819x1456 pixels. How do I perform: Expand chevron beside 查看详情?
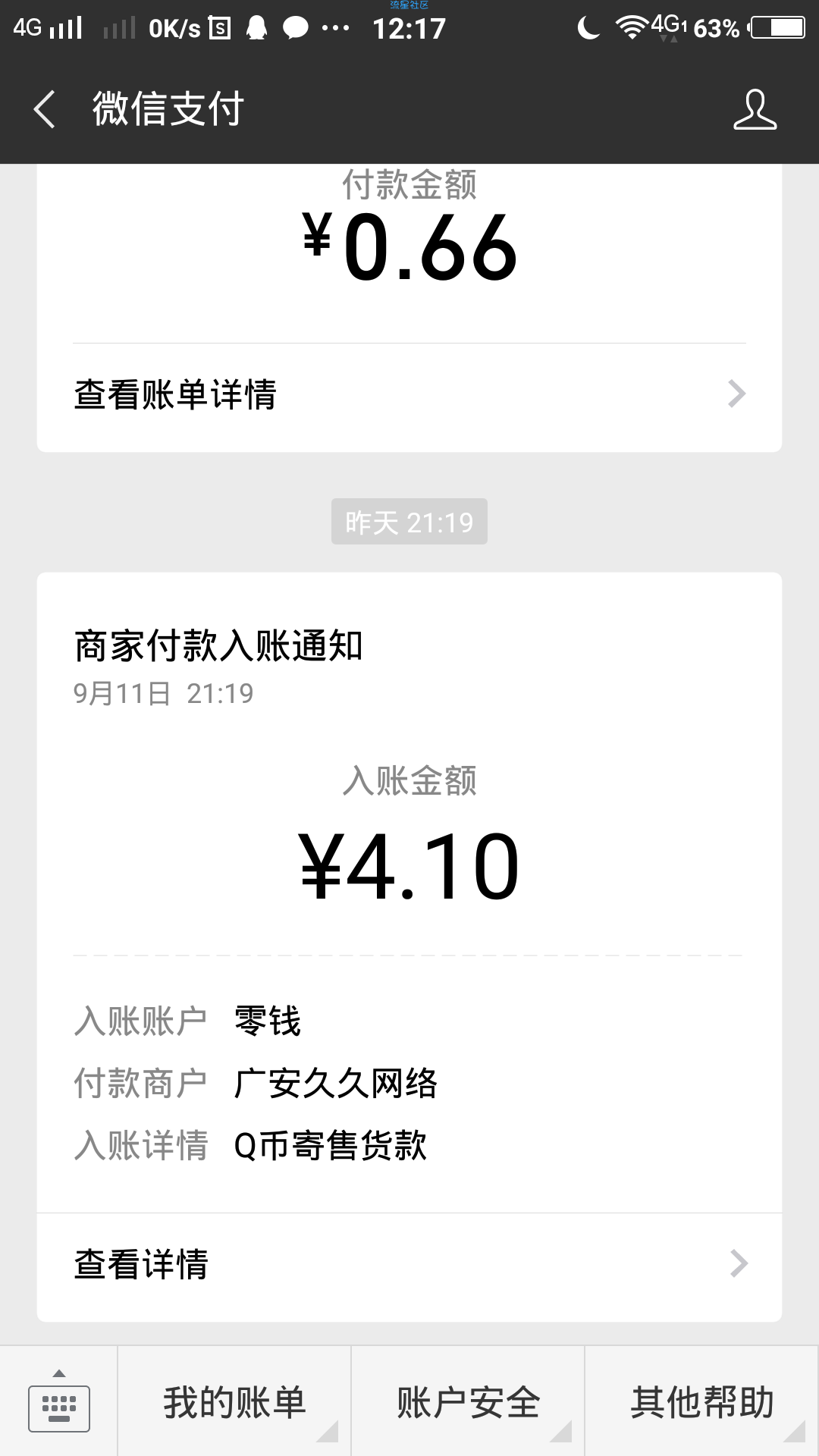pos(739,1263)
